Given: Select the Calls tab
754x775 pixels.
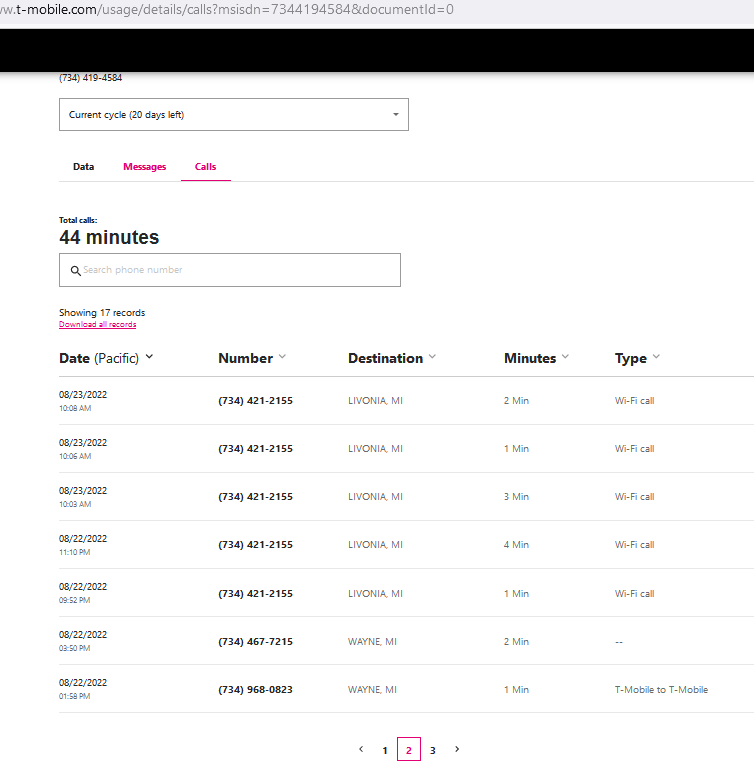Looking at the screenshot, I should [x=206, y=167].
